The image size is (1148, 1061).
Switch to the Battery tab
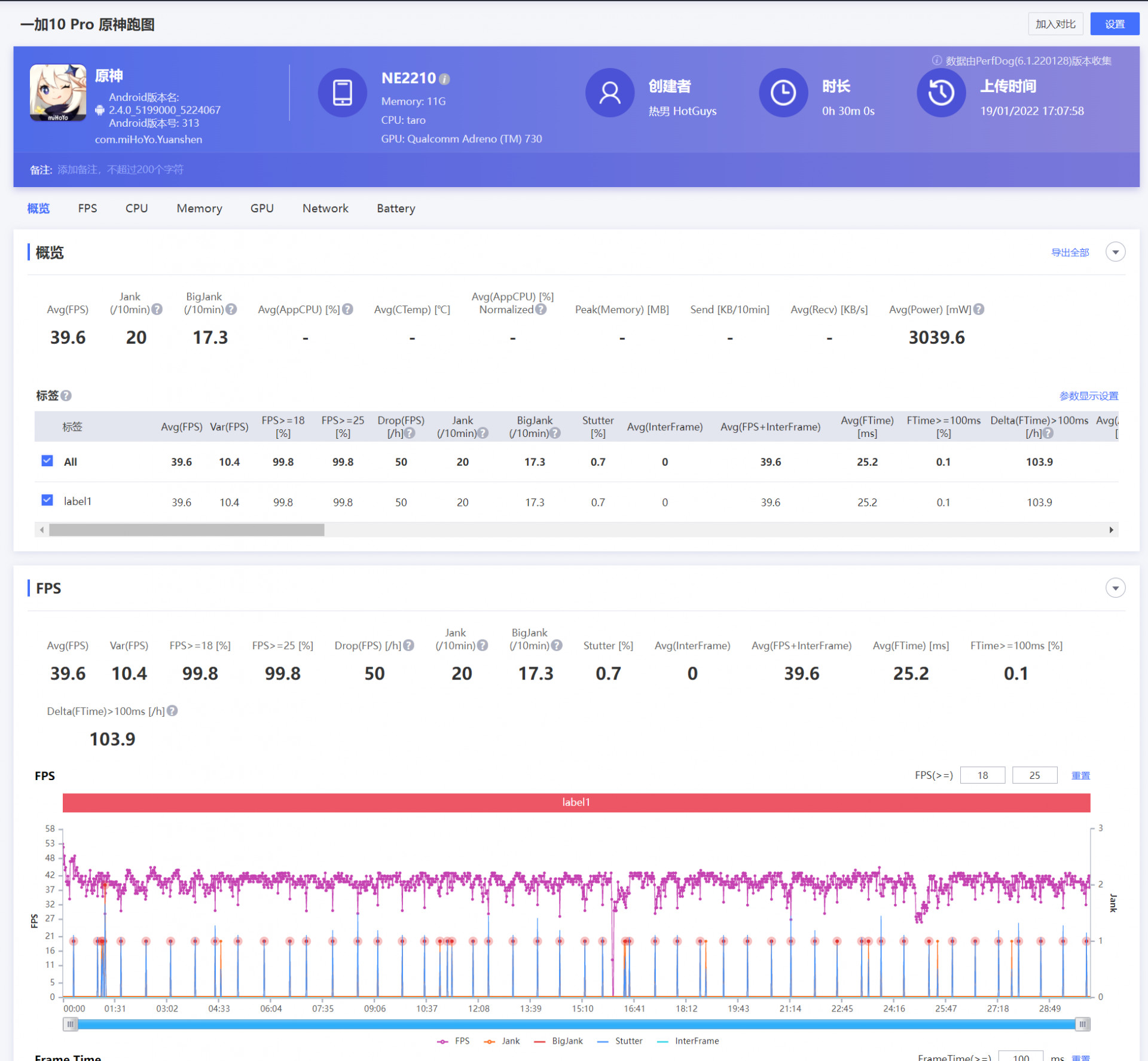pos(395,208)
